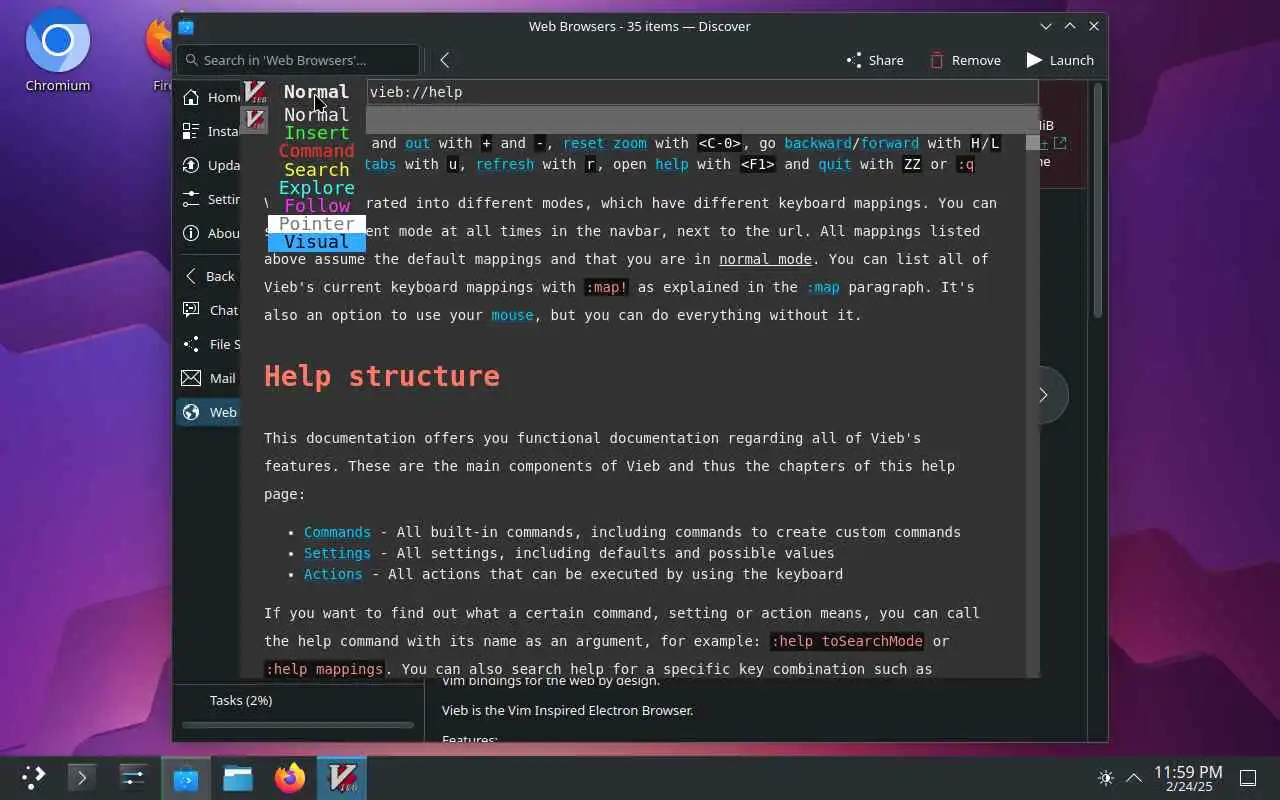The image size is (1280, 800).
Task: Click the Discover page vertical scrollbar
Action: point(1097,200)
